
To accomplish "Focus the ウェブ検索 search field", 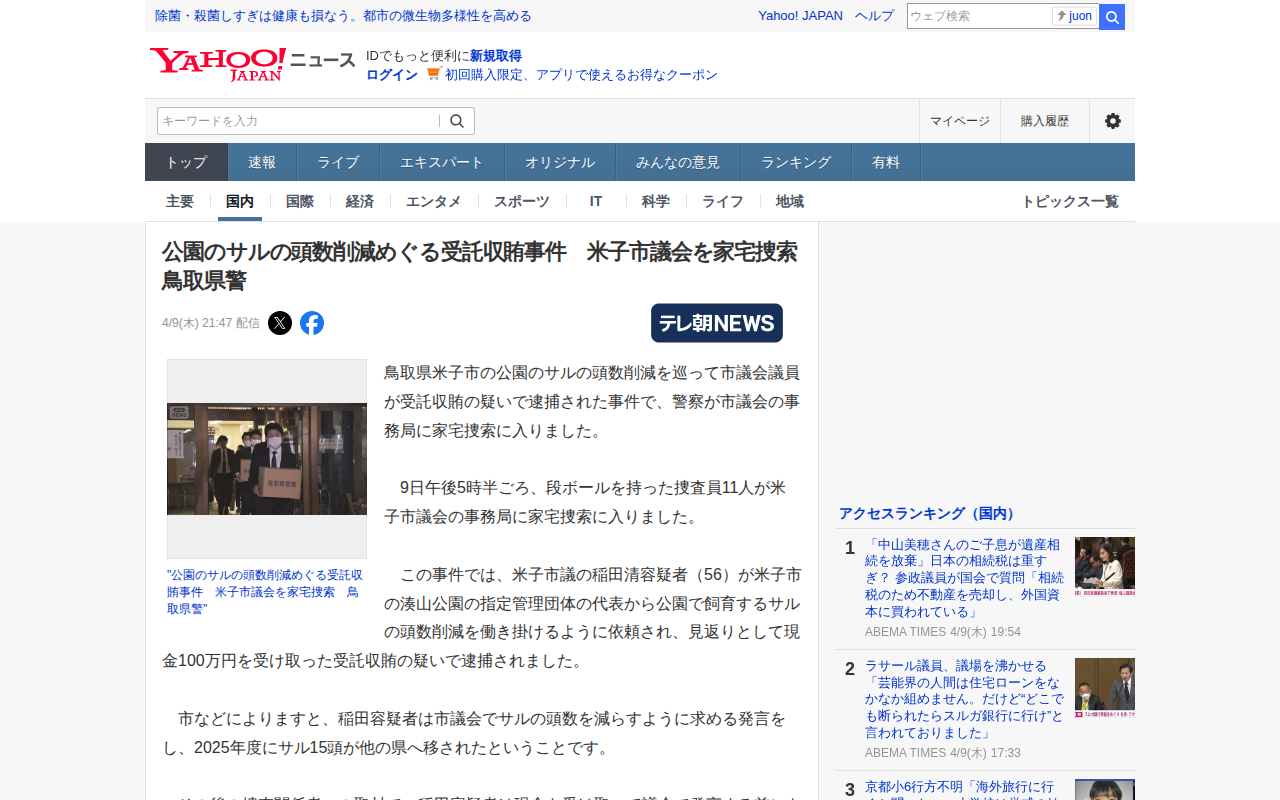I will click(979, 16).
